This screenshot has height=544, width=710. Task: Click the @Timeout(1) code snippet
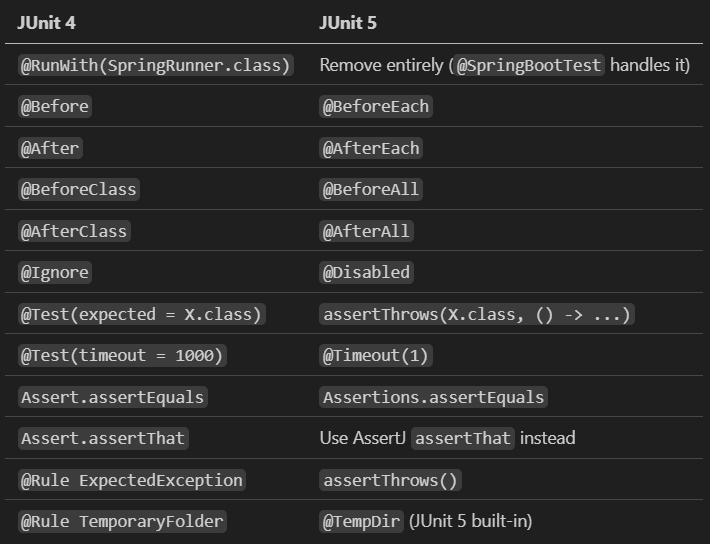(x=376, y=356)
